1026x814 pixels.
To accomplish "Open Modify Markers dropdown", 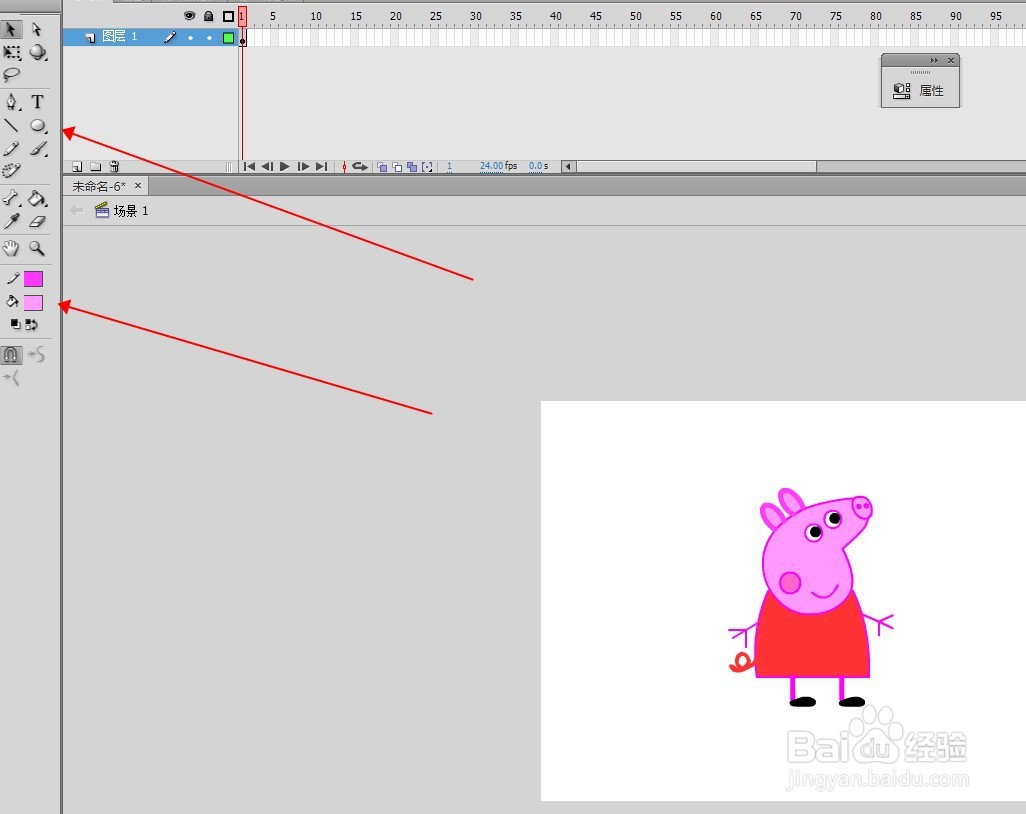I will (427, 167).
